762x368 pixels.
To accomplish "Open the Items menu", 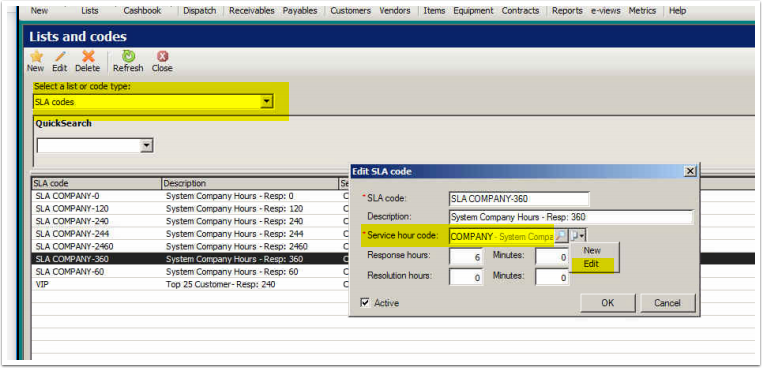I will coord(434,11).
